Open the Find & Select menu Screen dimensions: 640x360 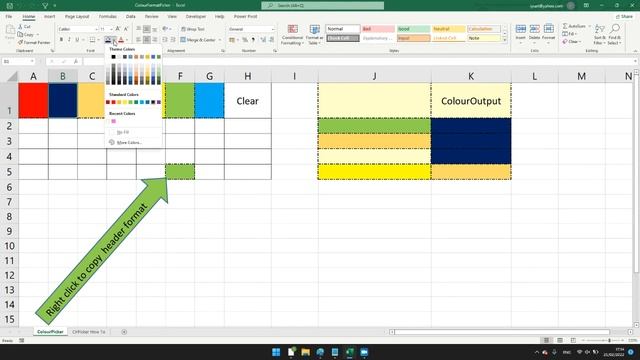[x=614, y=35]
